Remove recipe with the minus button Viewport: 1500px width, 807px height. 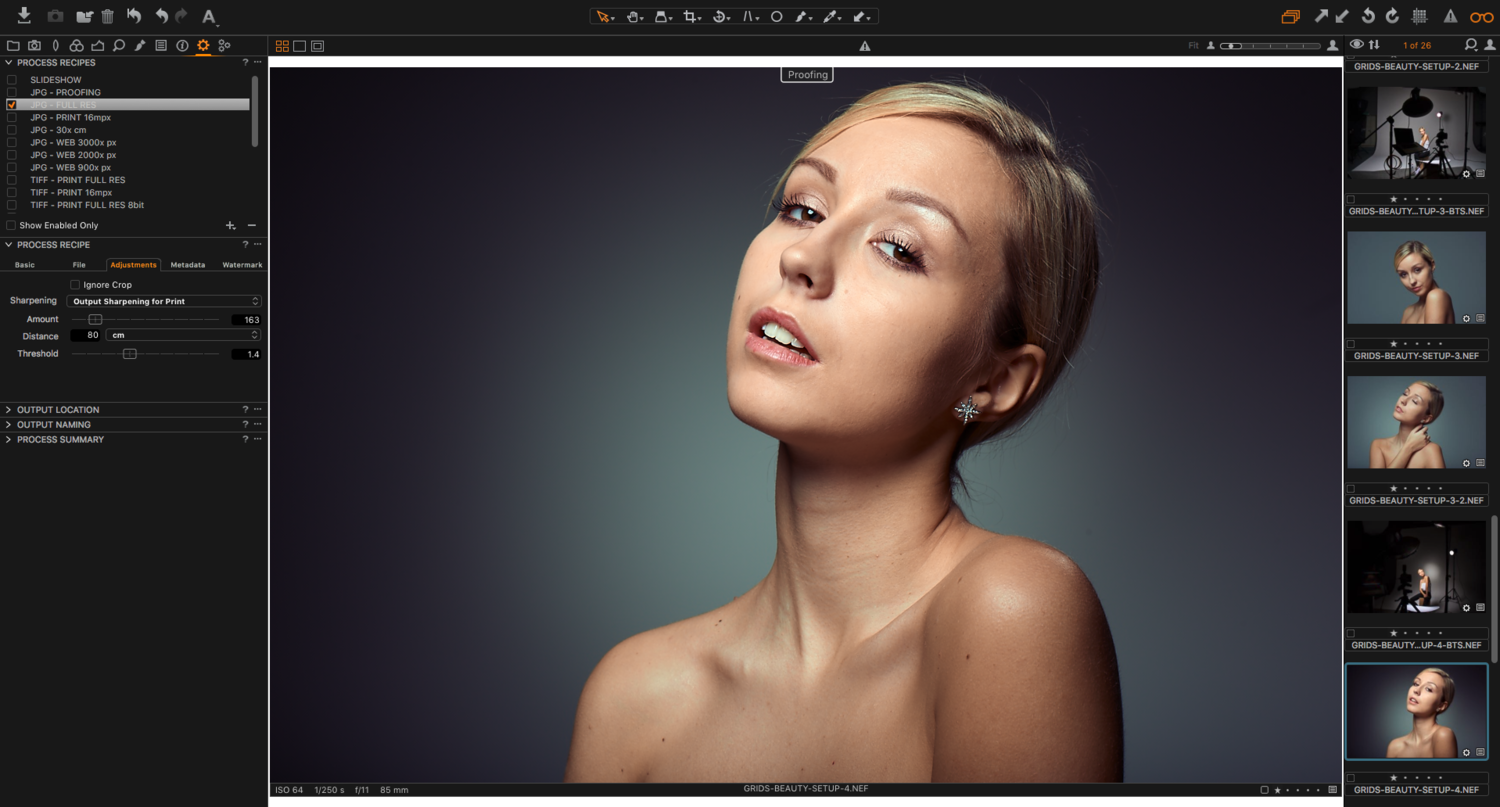click(x=252, y=226)
